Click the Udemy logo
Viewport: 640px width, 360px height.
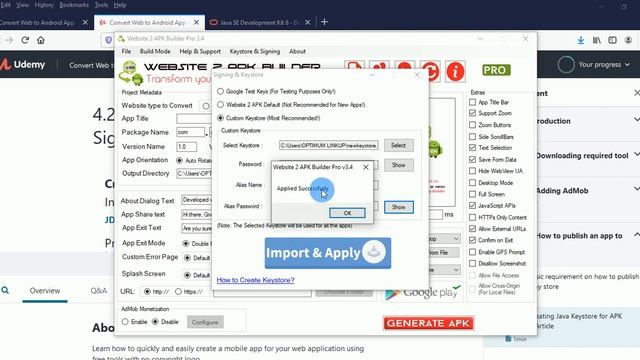pos(23,64)
